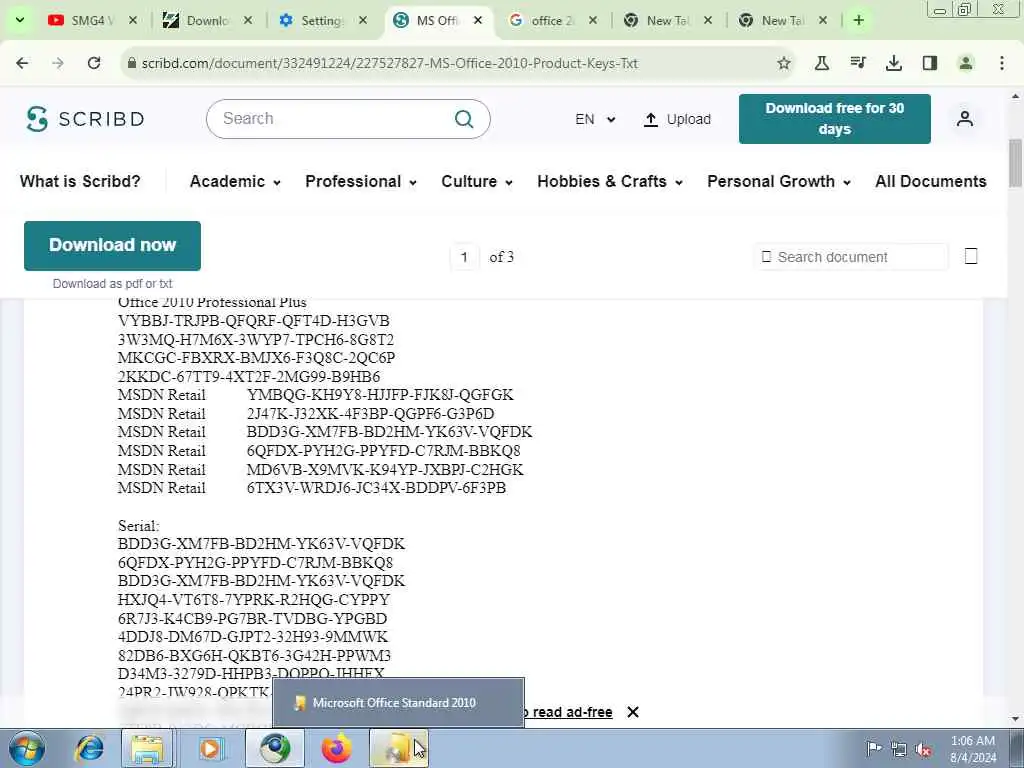Click the Search document field

pos(850,257)
